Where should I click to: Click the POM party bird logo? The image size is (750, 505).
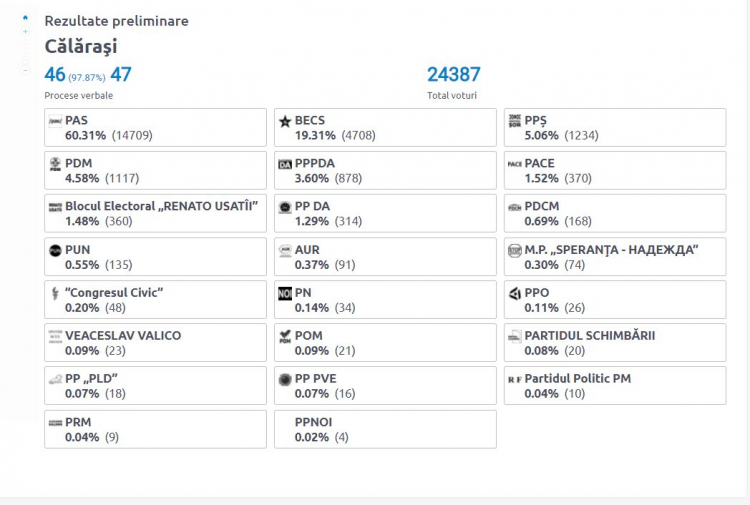click(x=285, y=336)
